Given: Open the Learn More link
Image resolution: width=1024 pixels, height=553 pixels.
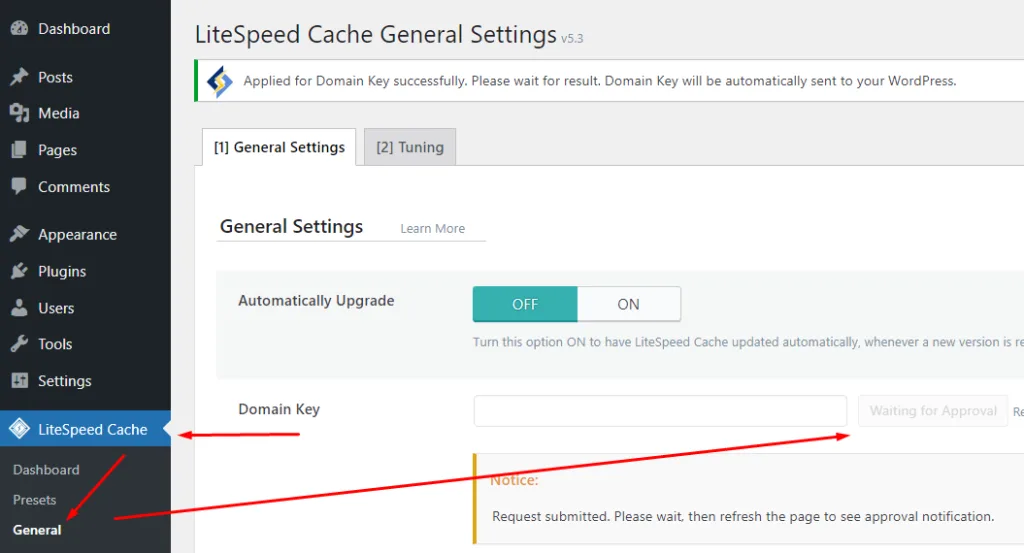Looking at the screenshot, I should pos(432,228).
